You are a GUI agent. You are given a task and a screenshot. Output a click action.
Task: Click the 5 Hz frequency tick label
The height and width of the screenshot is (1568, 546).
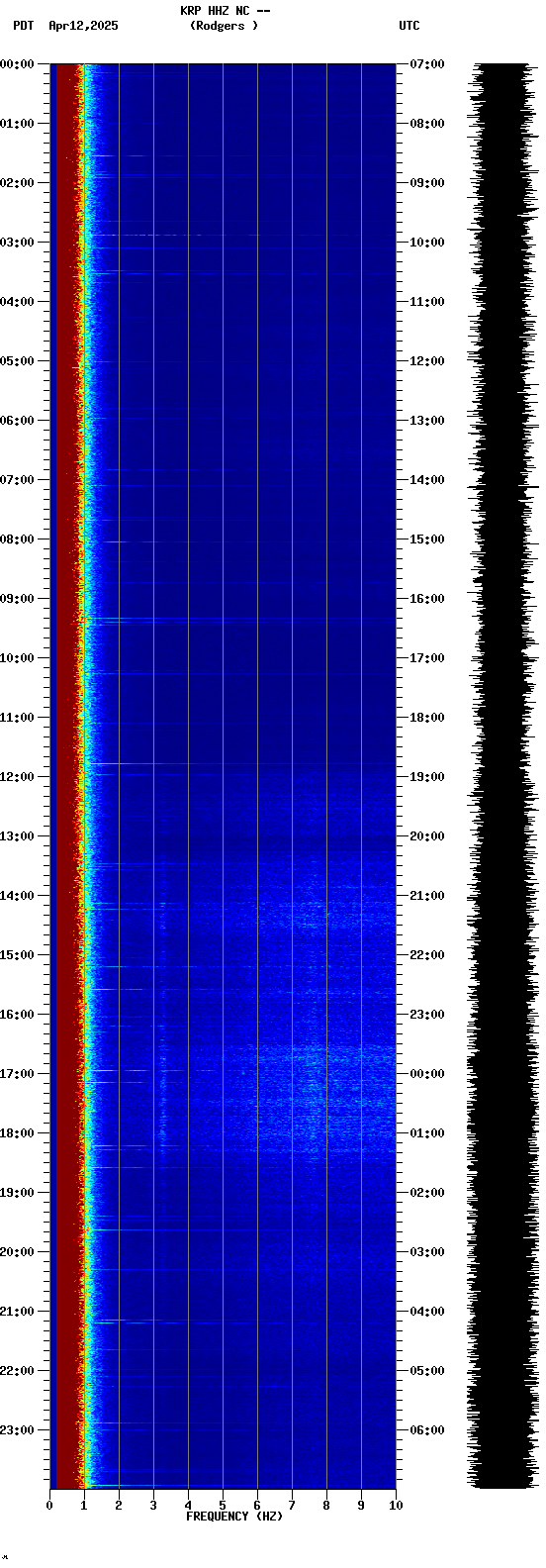tap(223, 1506)
